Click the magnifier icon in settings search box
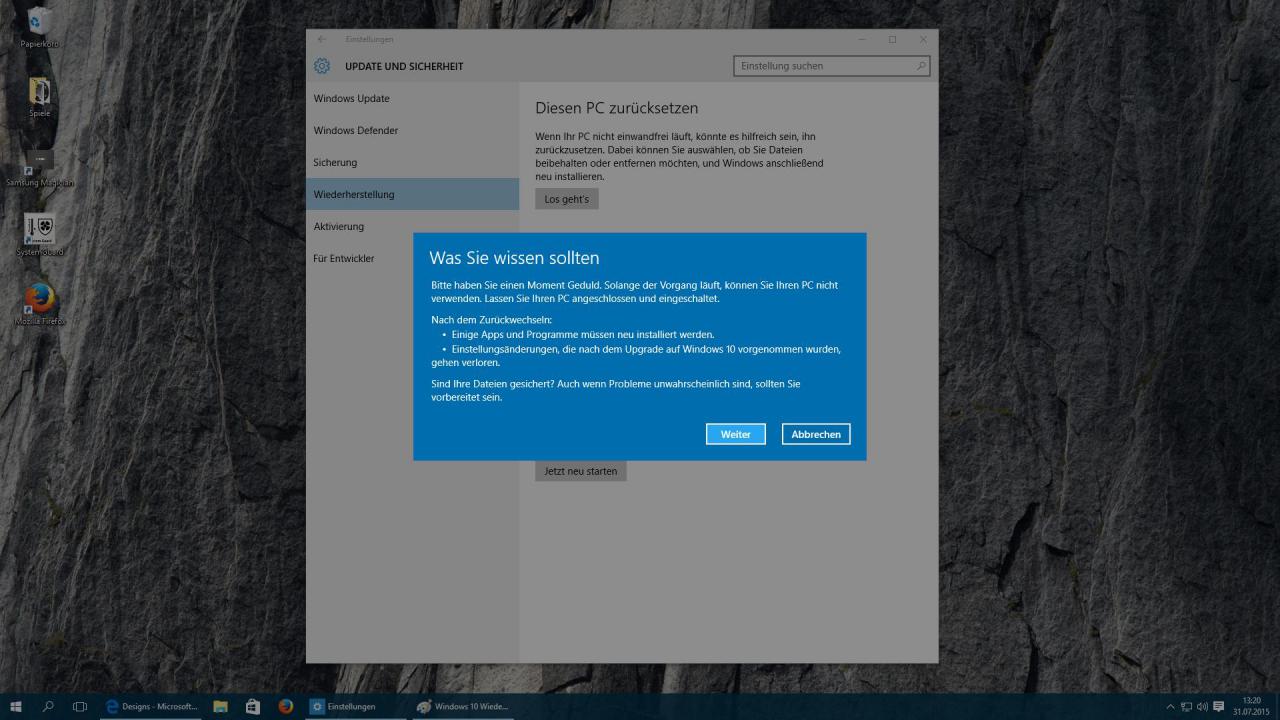Image resolution: width=1280 pixels, height=720 pixels. pos(921,66)
